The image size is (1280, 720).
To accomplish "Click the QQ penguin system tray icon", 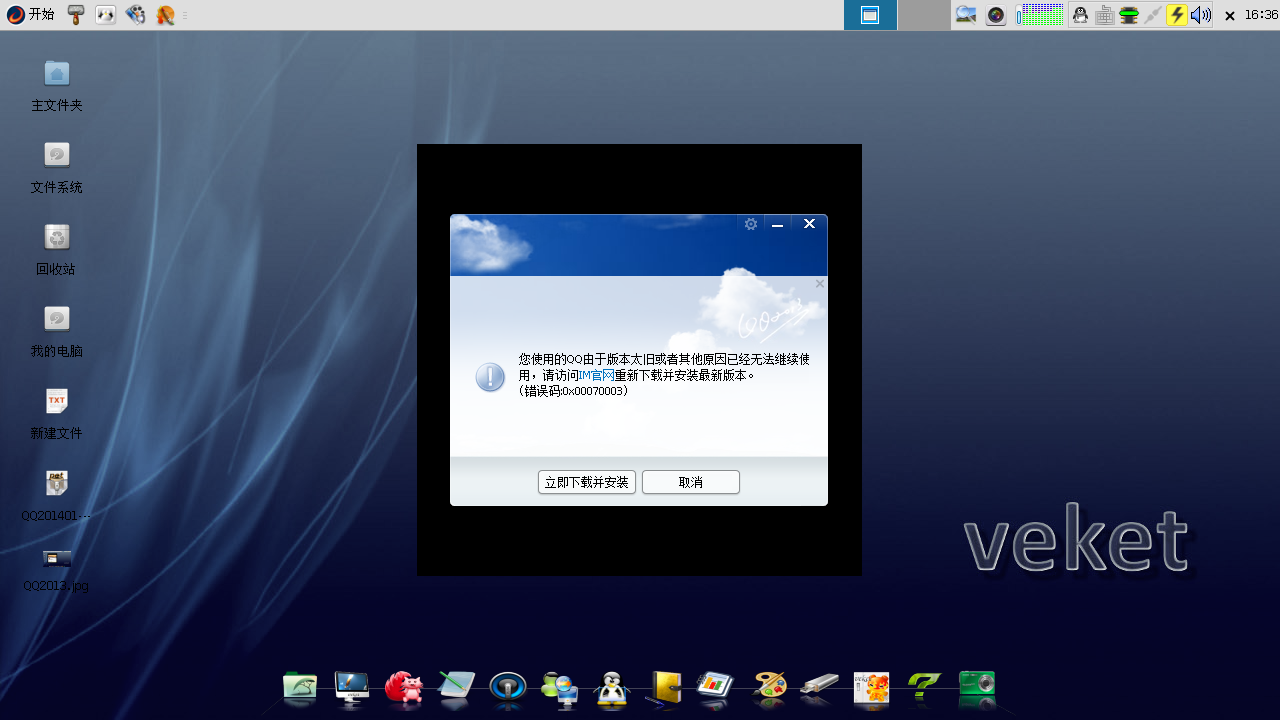I will (1080, 15).
